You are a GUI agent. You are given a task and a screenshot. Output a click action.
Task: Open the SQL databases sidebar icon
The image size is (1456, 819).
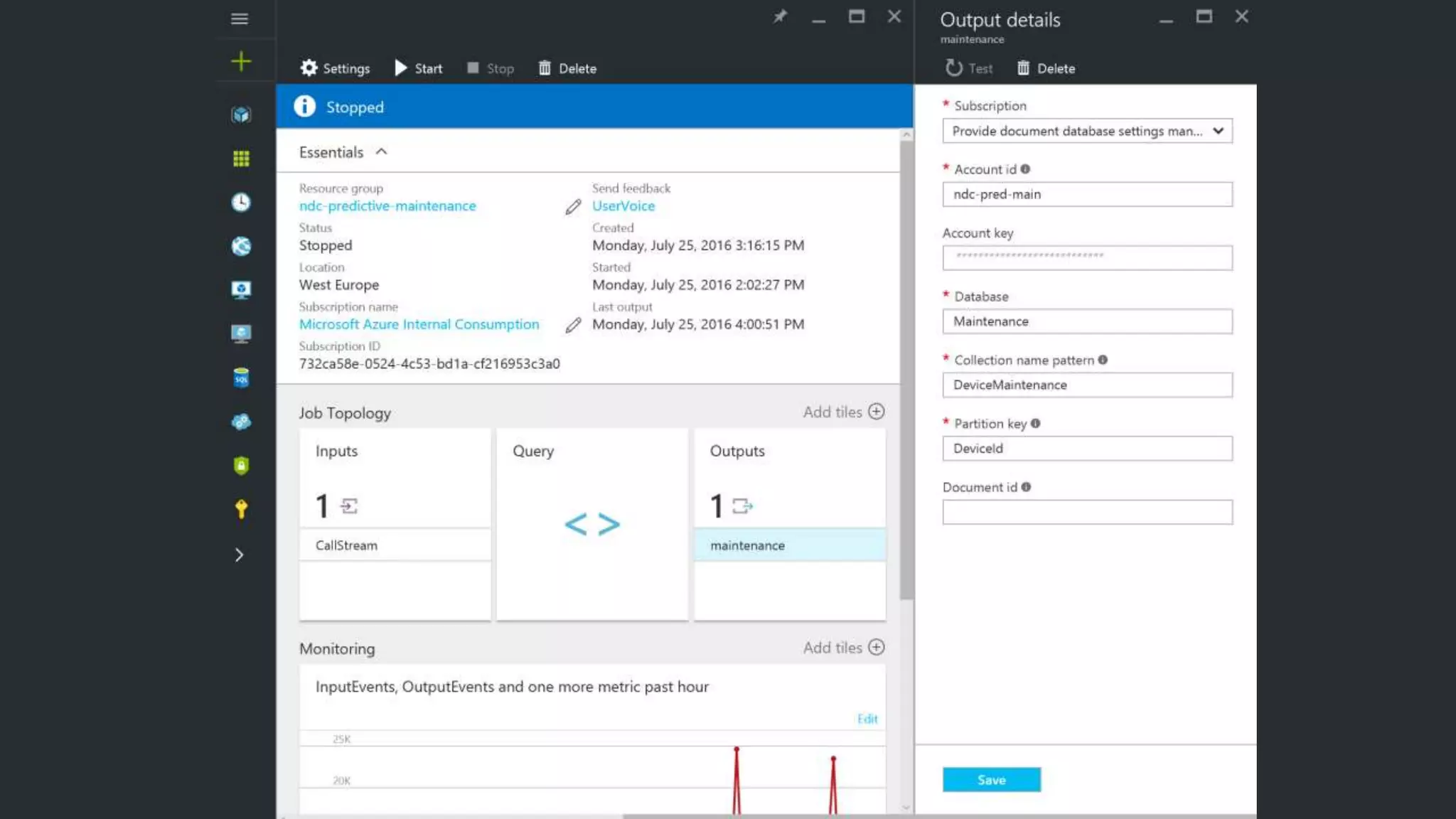tap(241, 378)
